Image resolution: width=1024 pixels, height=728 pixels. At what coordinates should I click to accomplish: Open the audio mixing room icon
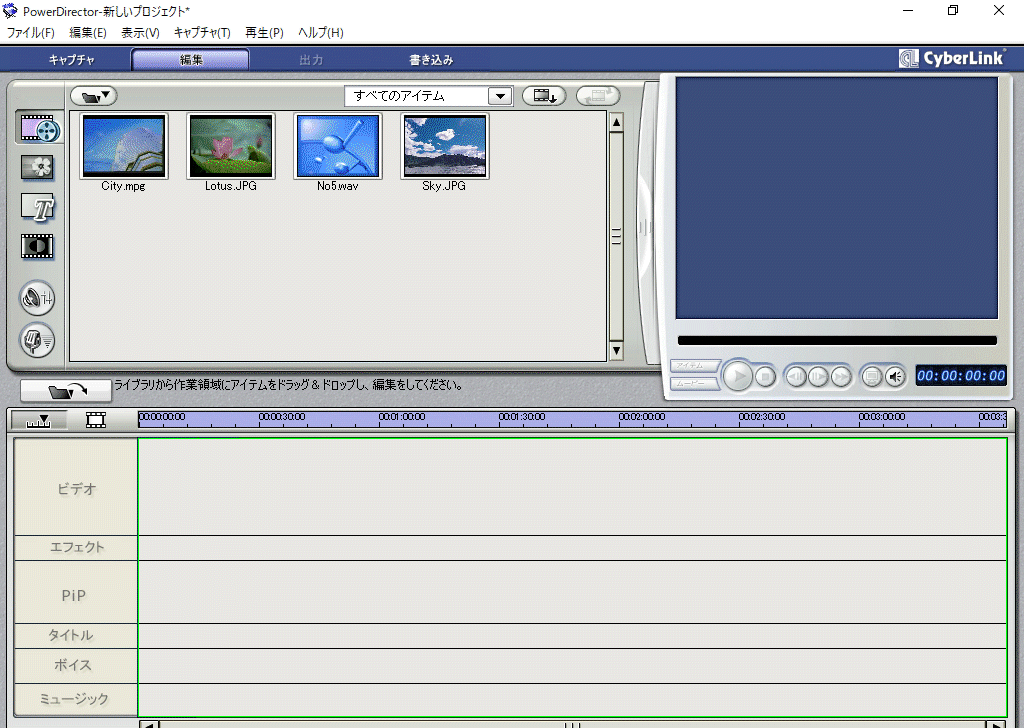(x=38, y=298)
